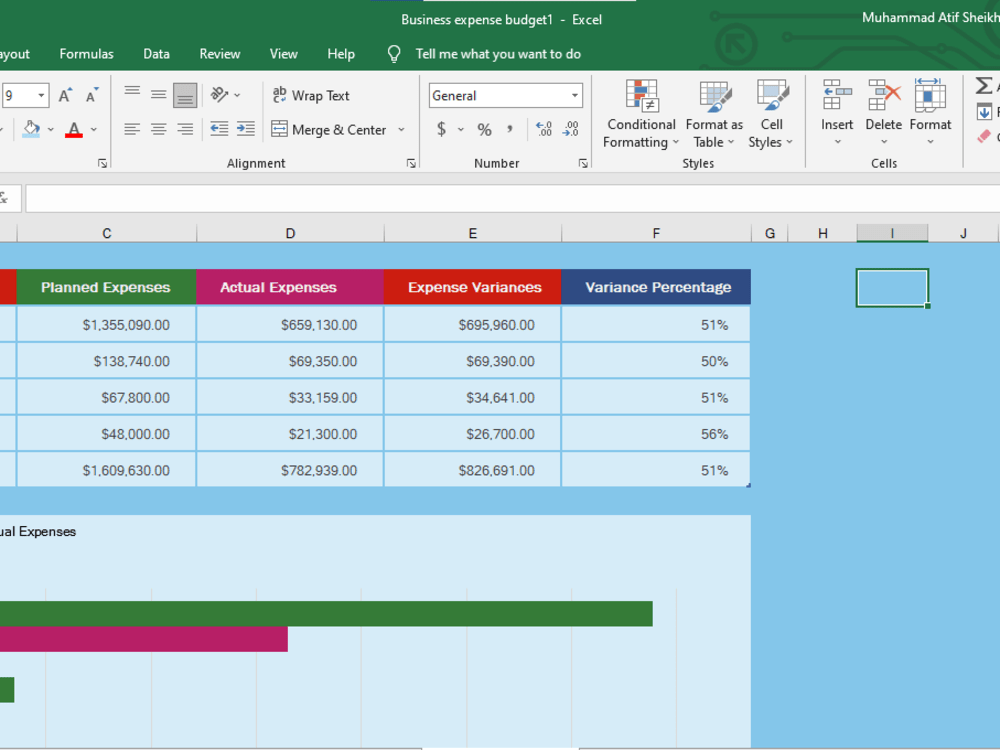Switch to the Formulas tab
Image resolution: width=1000 pixels, height=750 pixels.
point(86,54)
